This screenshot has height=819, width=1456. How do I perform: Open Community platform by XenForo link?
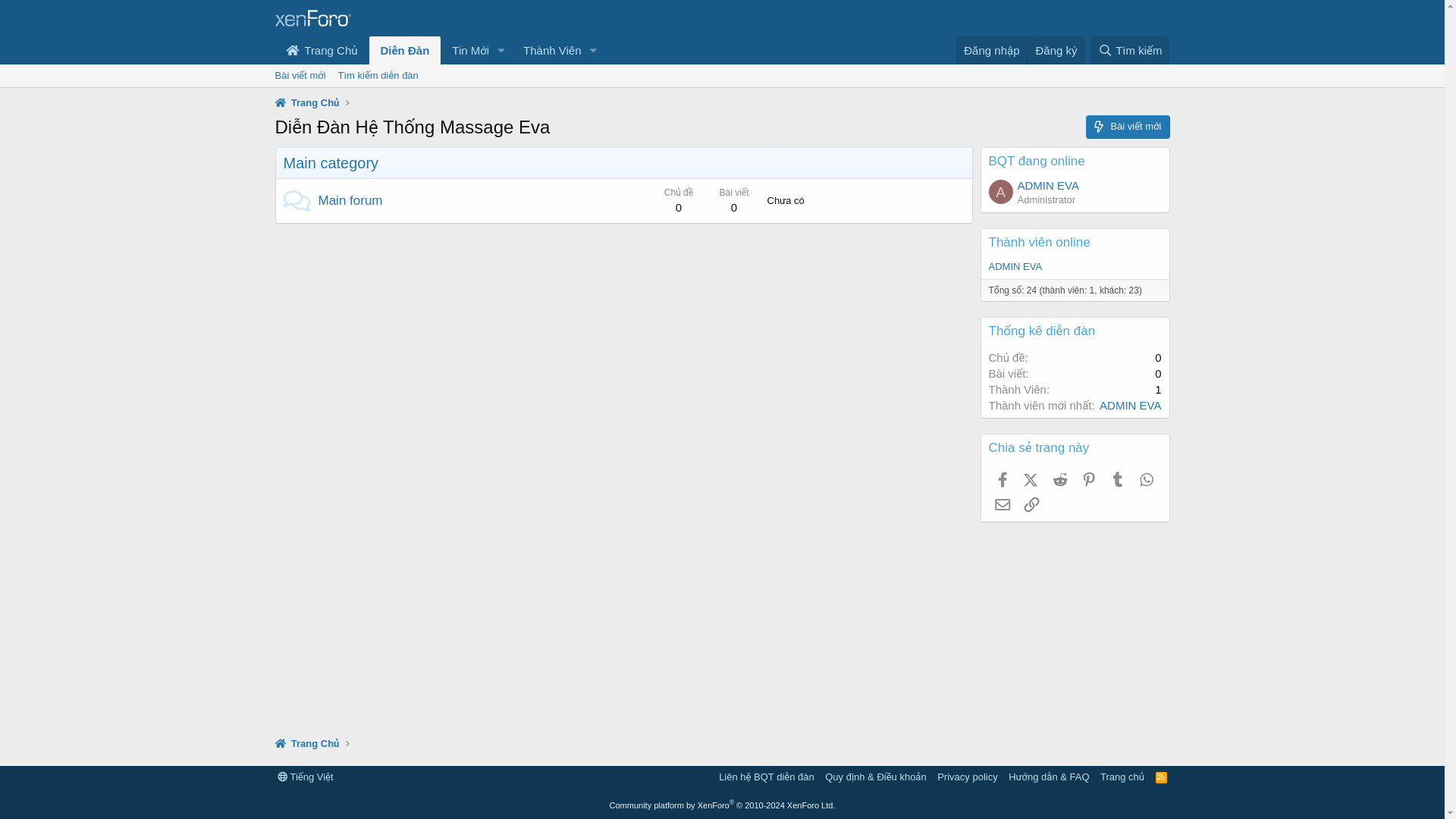722,805
